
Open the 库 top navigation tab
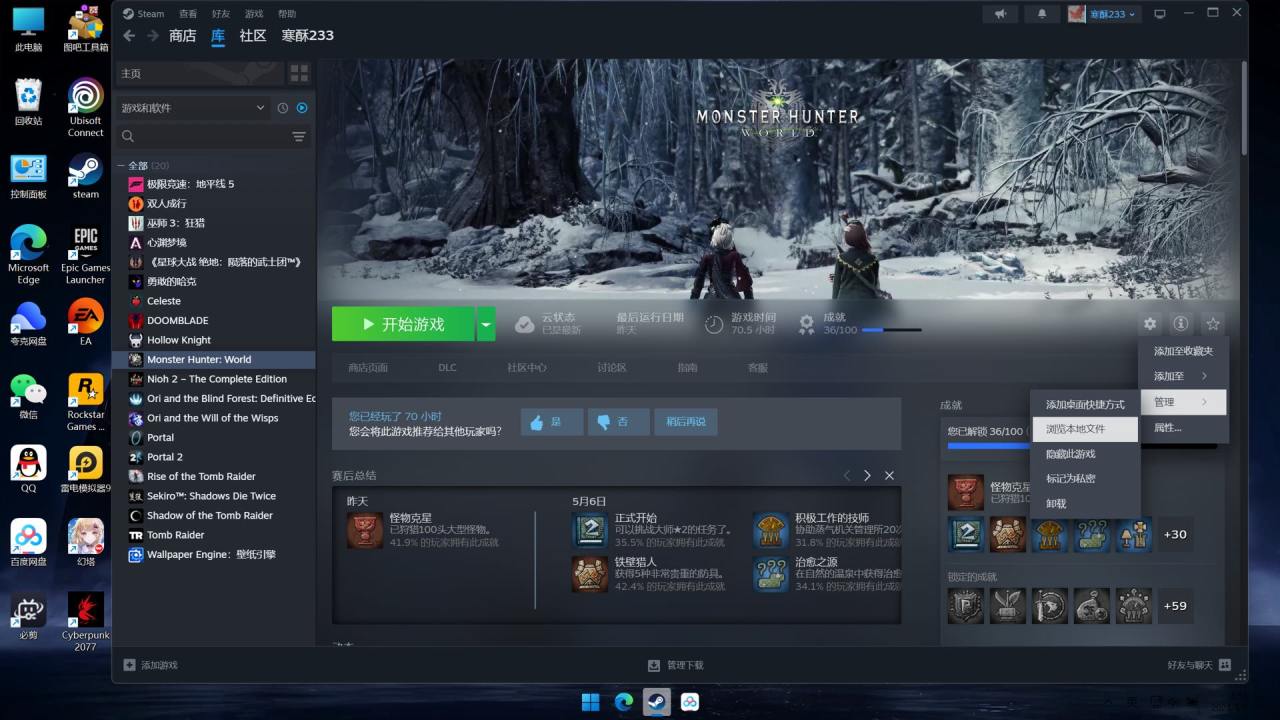click(x=218, y=35)
